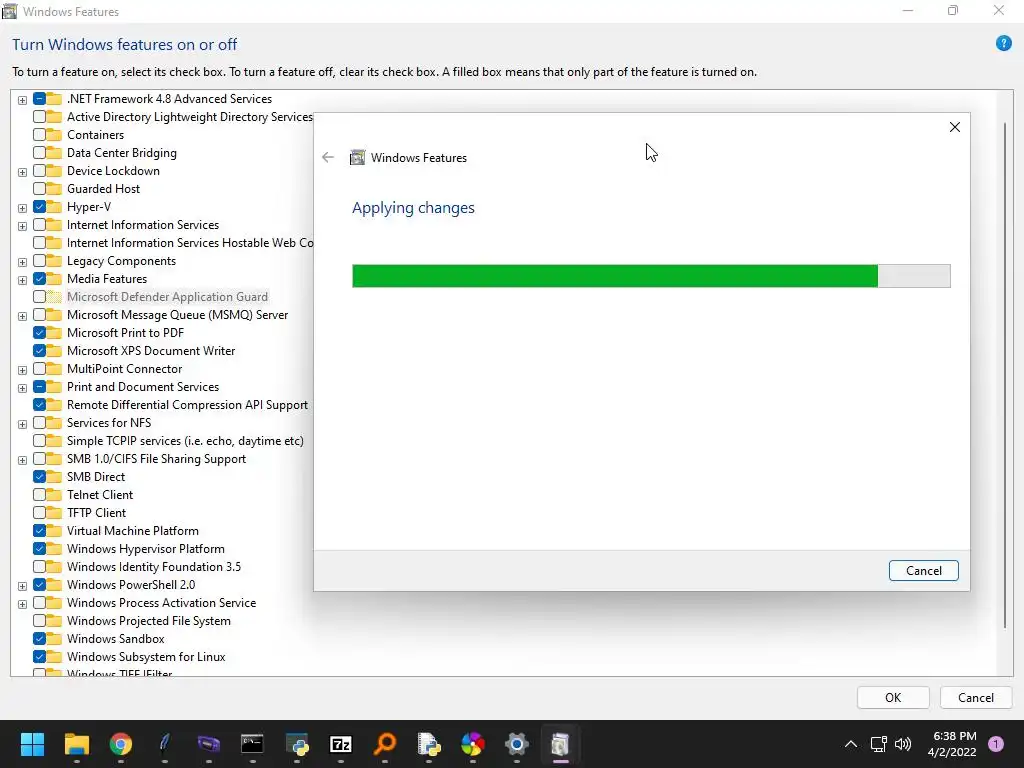Screen dimensions: 1024x768
Task: Click the Containers folder icon
Action: 55,135
